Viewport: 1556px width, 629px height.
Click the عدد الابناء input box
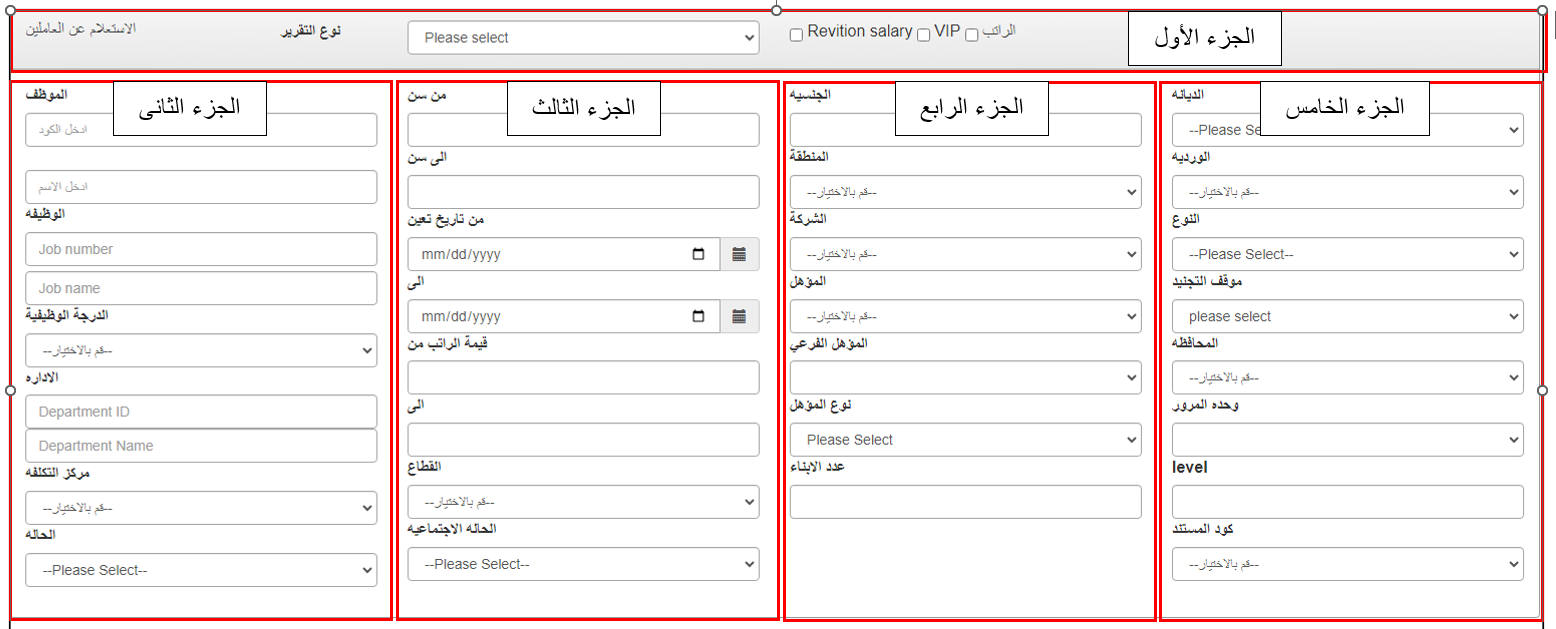(965, 502)
